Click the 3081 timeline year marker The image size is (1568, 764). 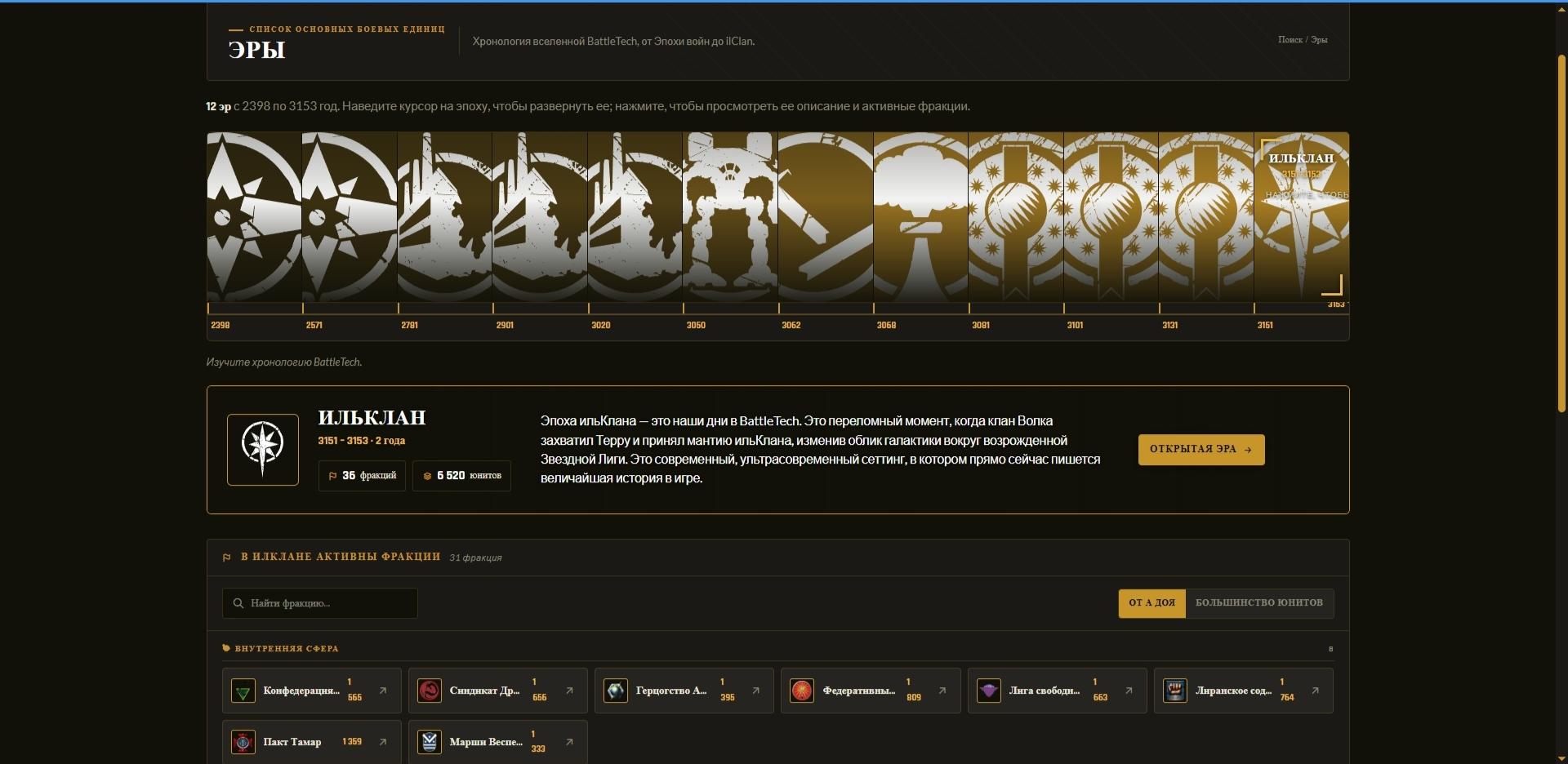(x=981, y=325)
